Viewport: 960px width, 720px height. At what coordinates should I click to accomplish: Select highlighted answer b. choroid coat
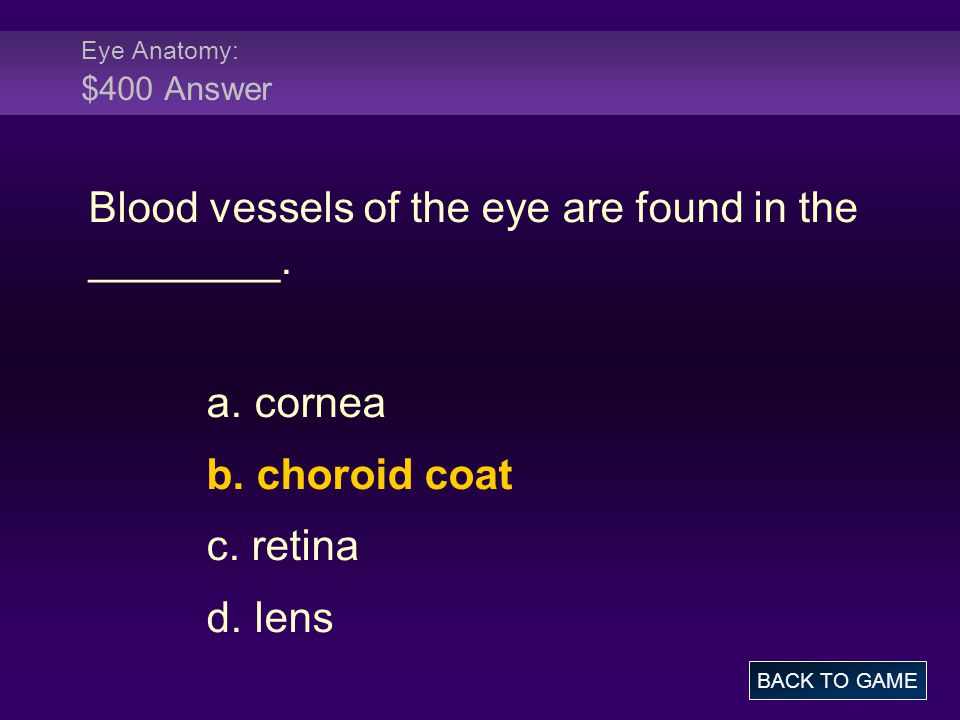[x=359, y=475]
